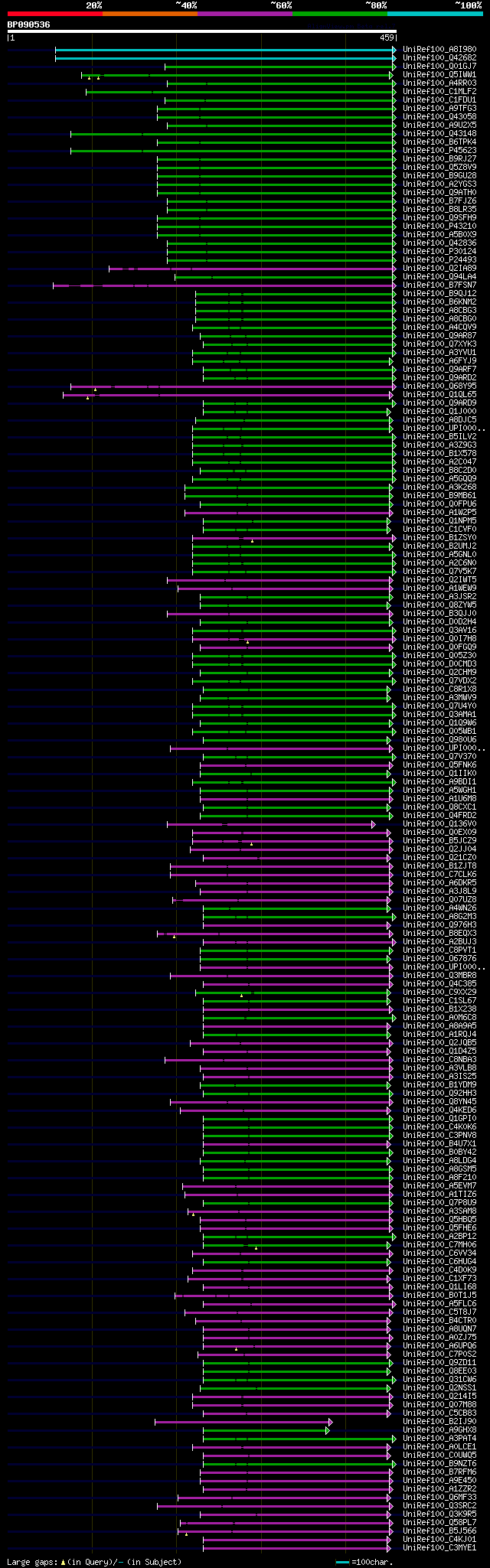490x1568 pixels.
Task: Select hit label UniRef100_A9E450
Action: tap(439, 1480)
